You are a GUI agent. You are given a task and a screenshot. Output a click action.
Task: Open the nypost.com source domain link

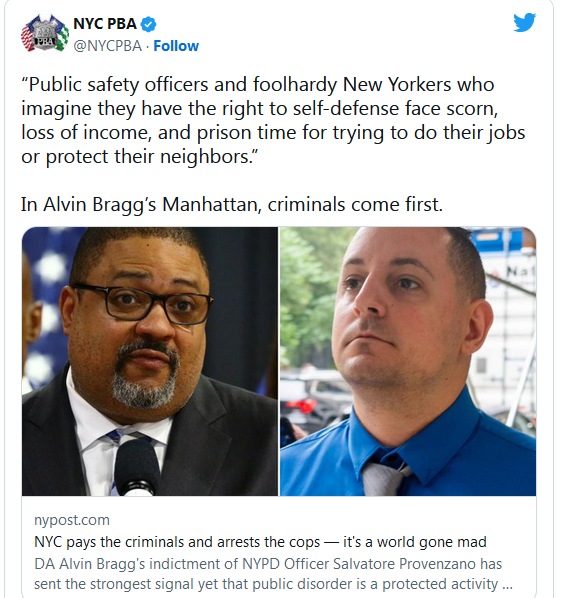coord(72,520)
